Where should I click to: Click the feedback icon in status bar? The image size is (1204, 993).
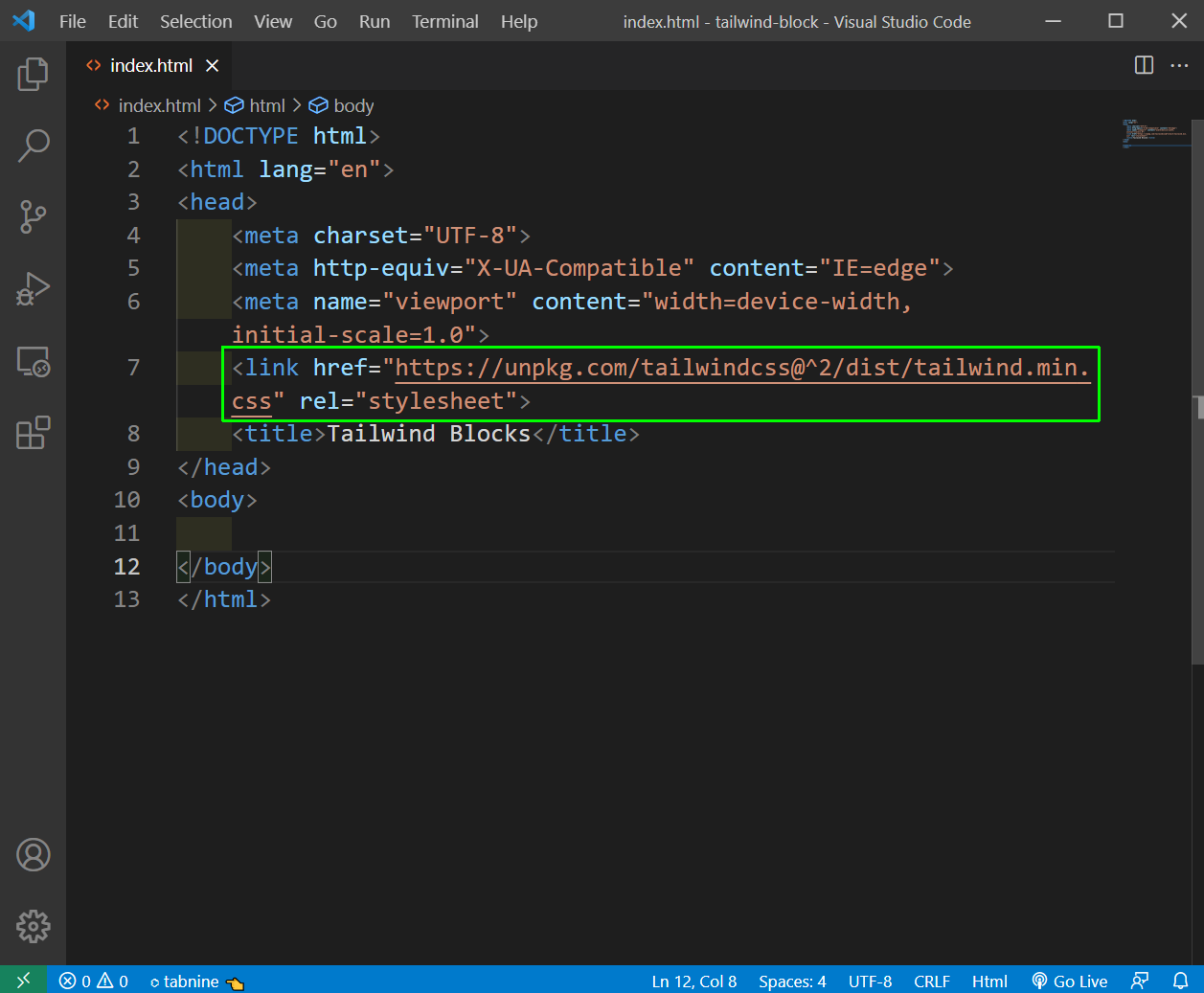[1139, 981]
